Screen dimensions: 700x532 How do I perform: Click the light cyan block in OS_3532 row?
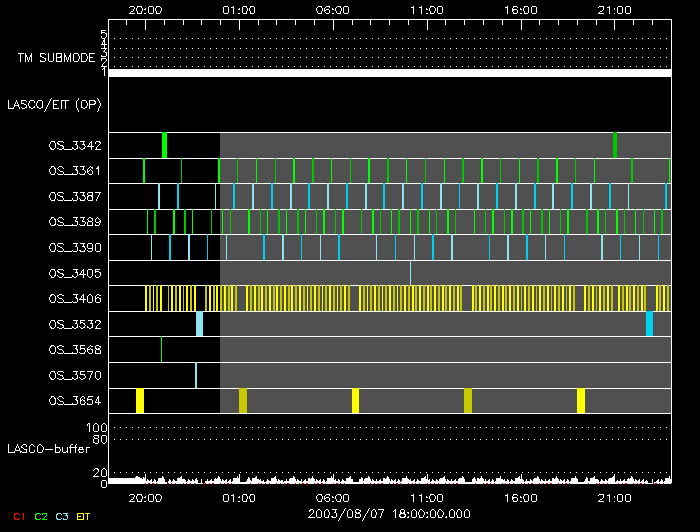[x=199, y=324]
